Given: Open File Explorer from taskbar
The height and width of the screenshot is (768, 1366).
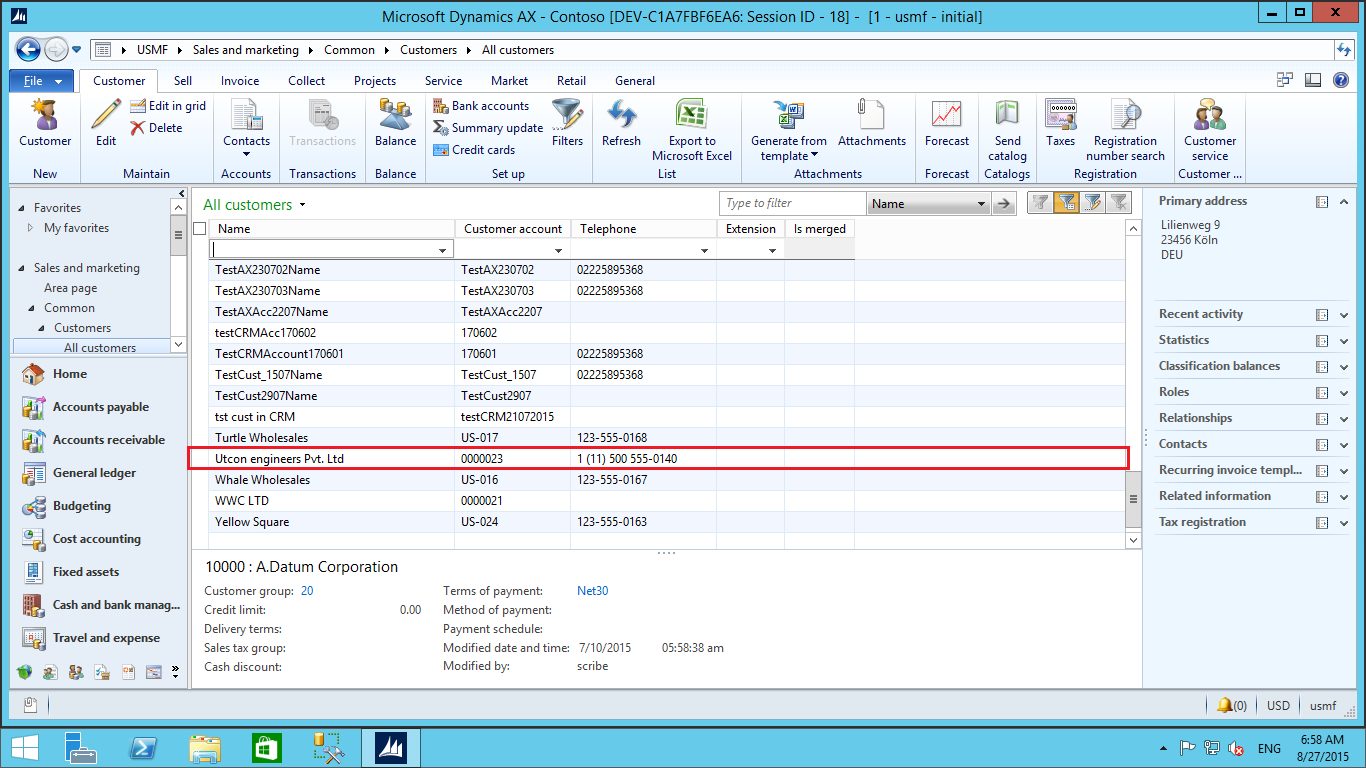Looking at the screenshot, I should (x=205, y=747).
